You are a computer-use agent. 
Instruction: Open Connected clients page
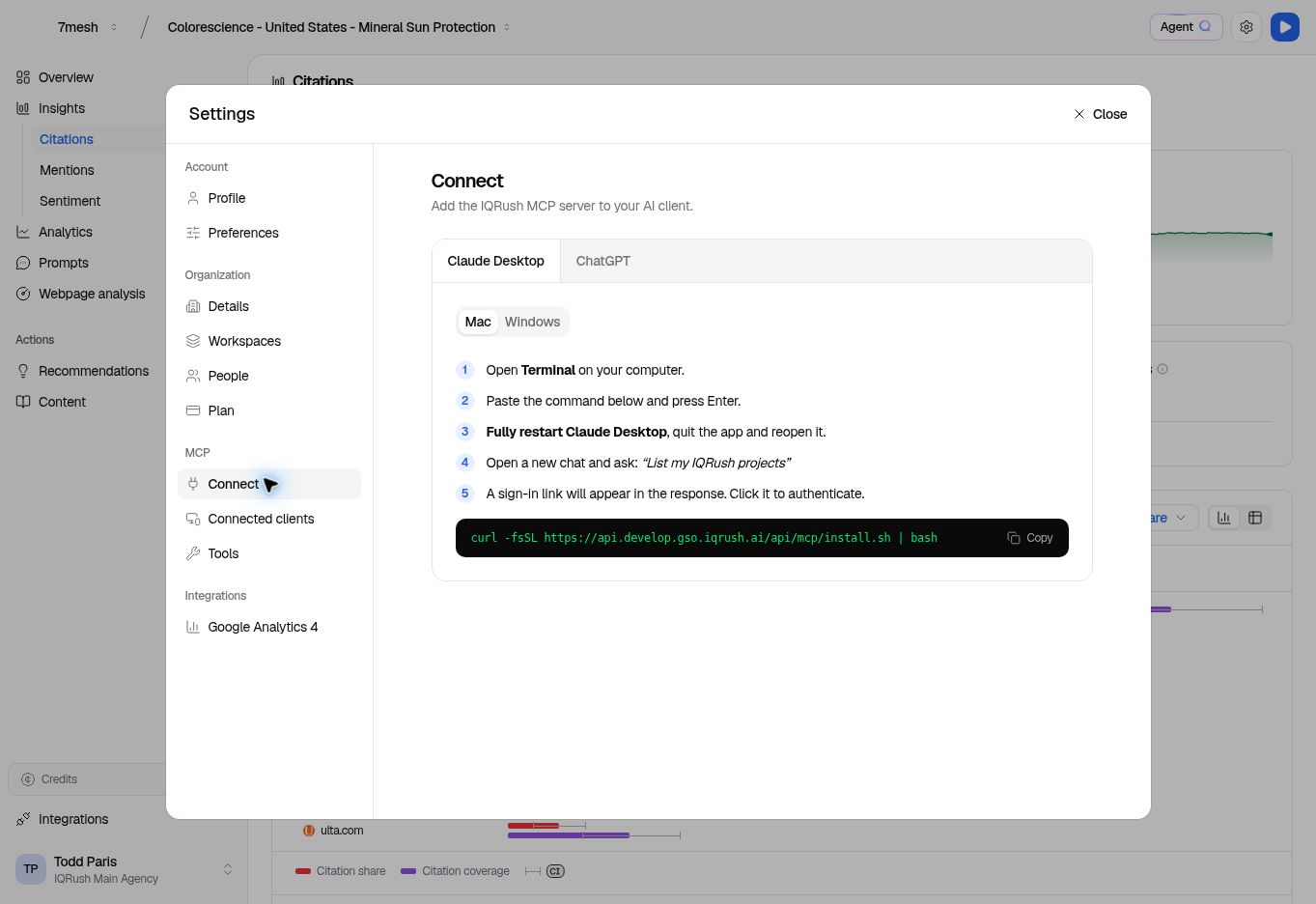point(268,519)
